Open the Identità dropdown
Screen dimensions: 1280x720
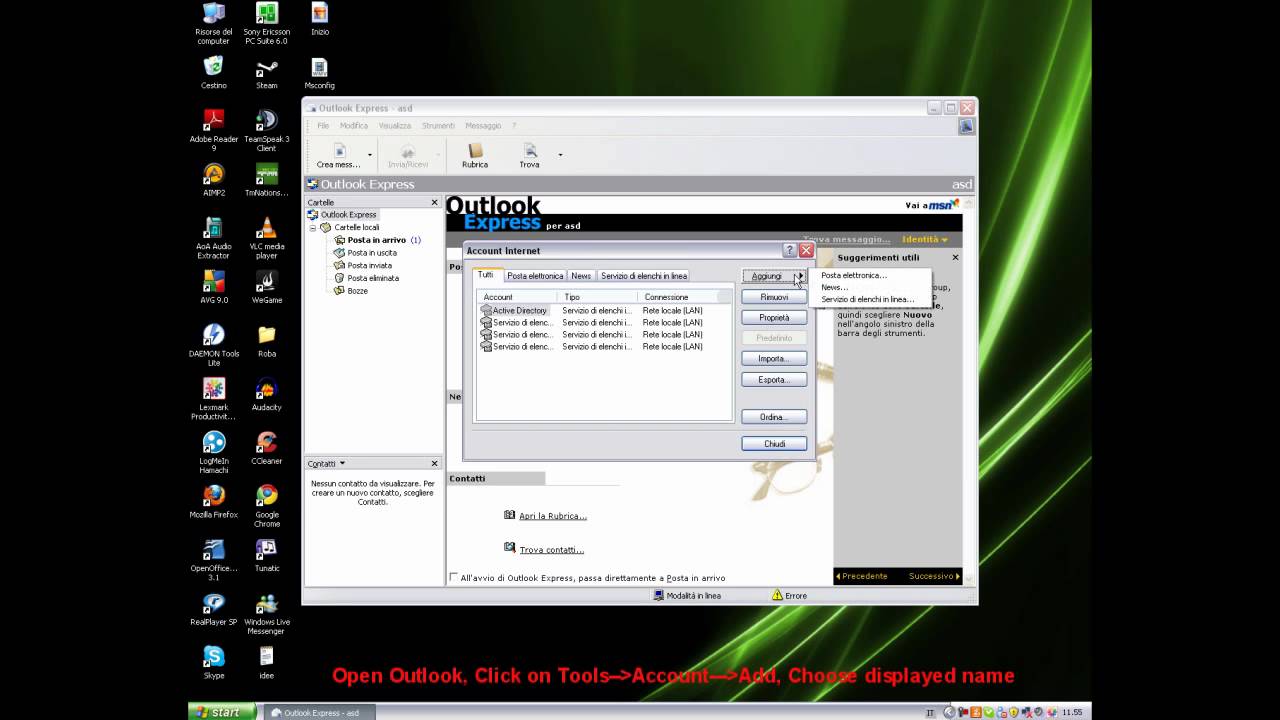(x=924, y=239)
